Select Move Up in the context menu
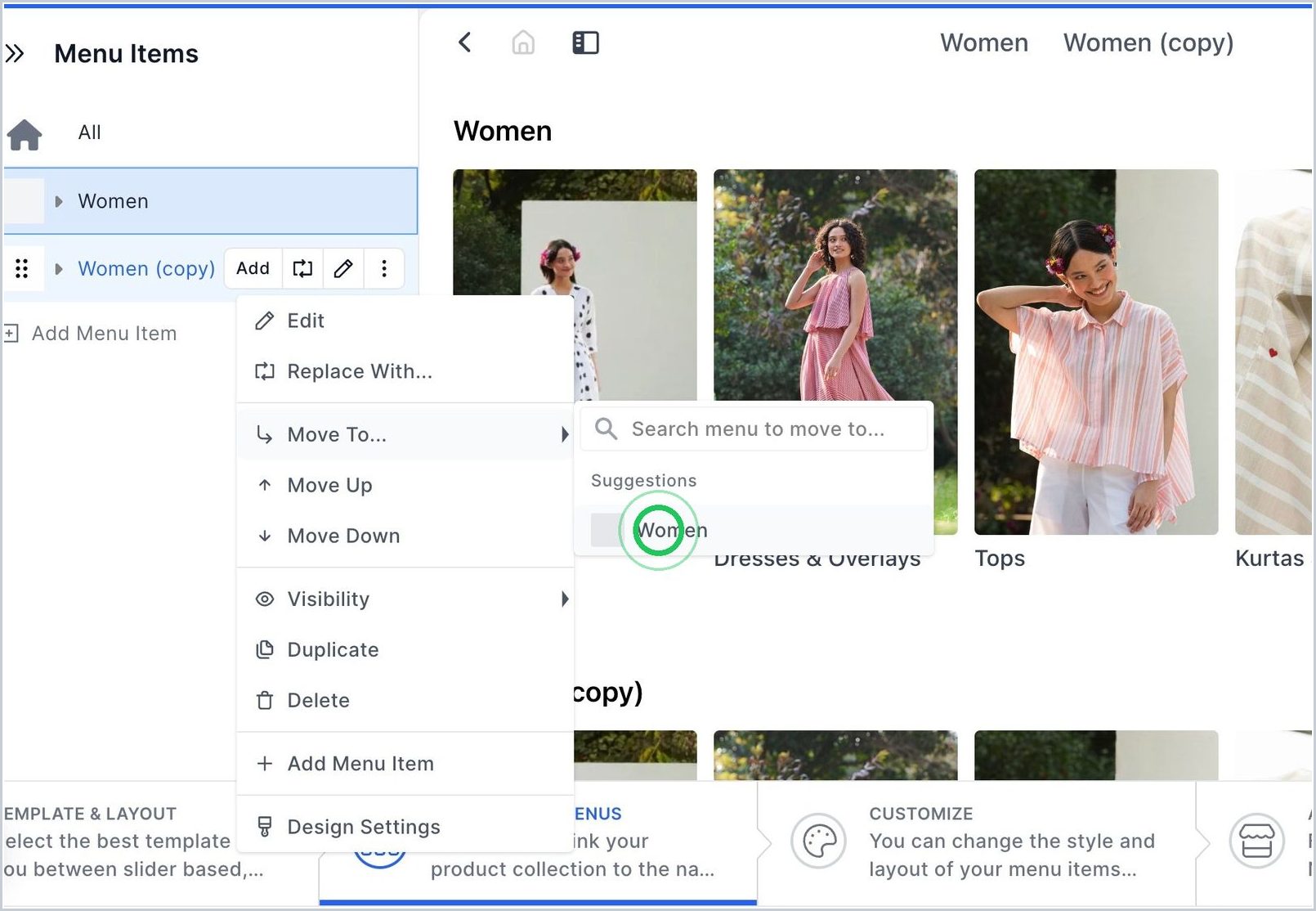Screen dimensions: 1316x911 tap(405, 485)
